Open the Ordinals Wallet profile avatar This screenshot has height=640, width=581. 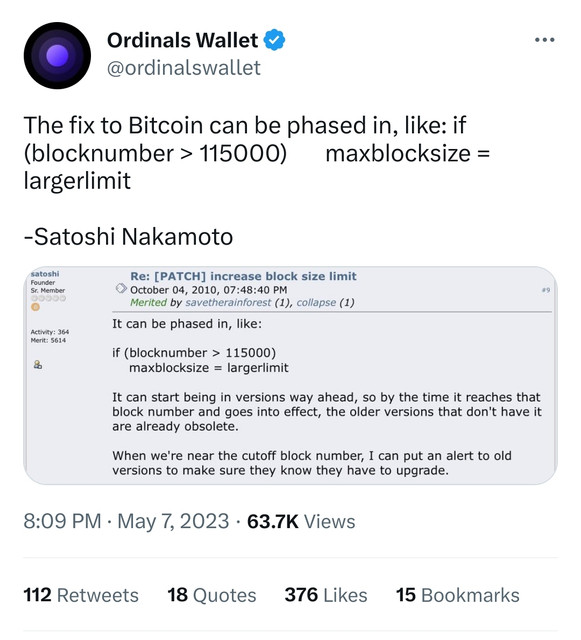coord(57,56)
